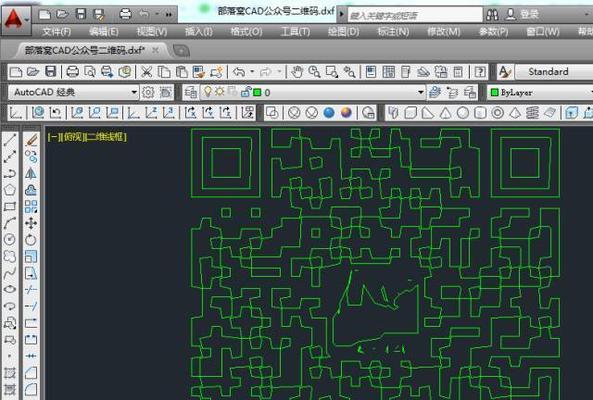Activate the Pan hand tool

pos(297,72)
